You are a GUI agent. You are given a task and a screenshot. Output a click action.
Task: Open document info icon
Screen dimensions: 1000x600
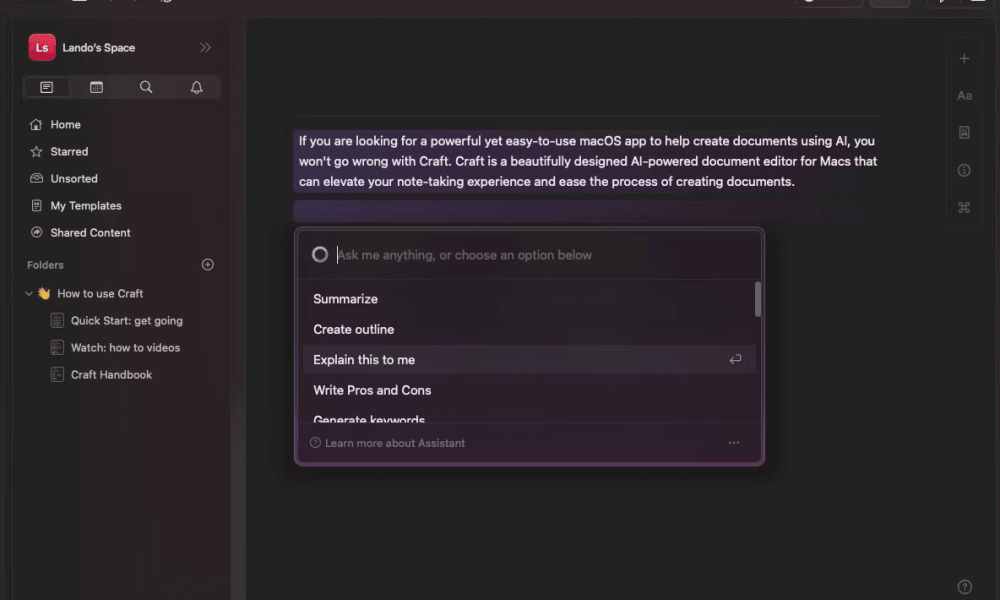click(x=964, y=170)
